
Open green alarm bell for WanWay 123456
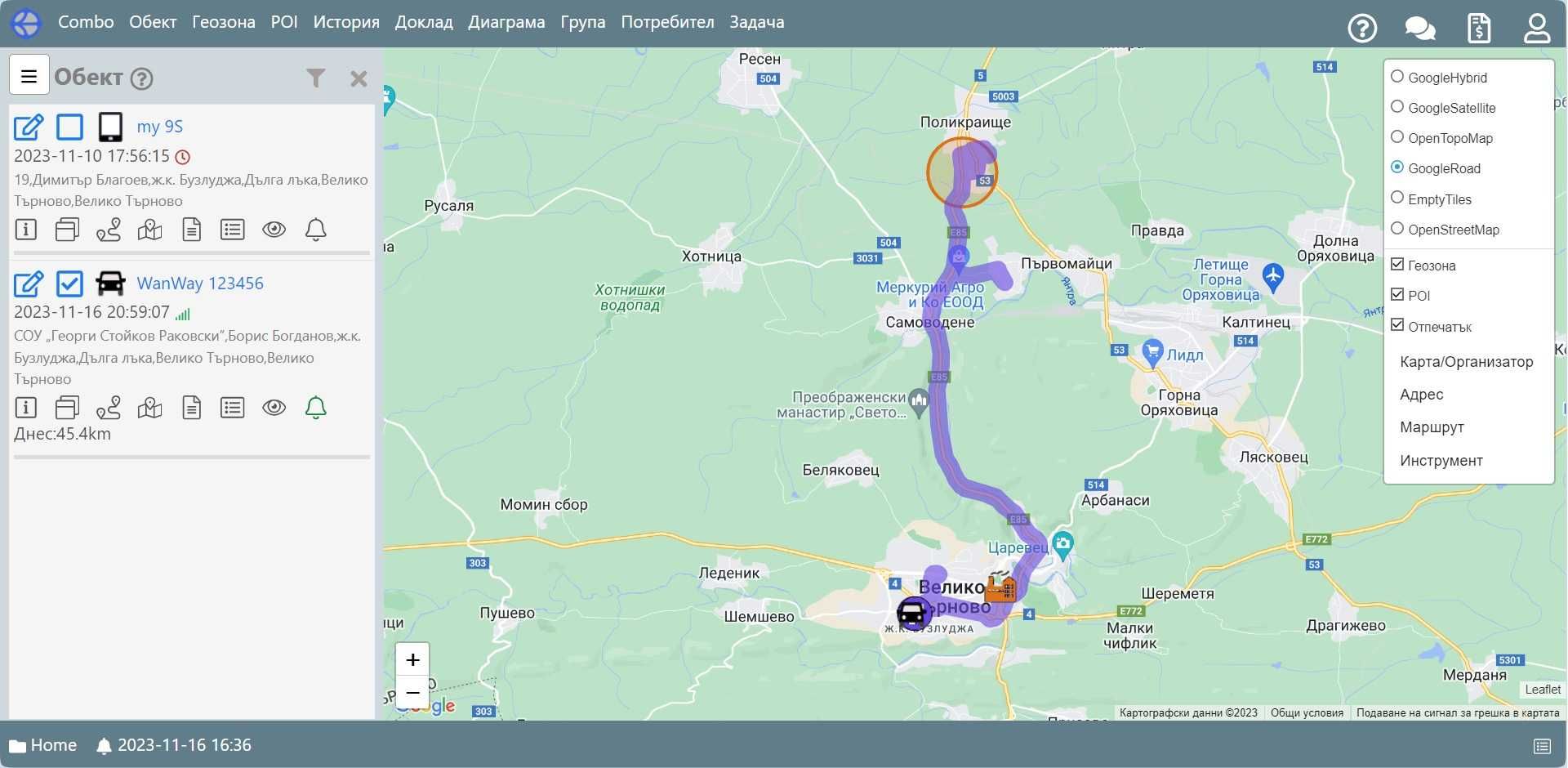click(316, 407)
